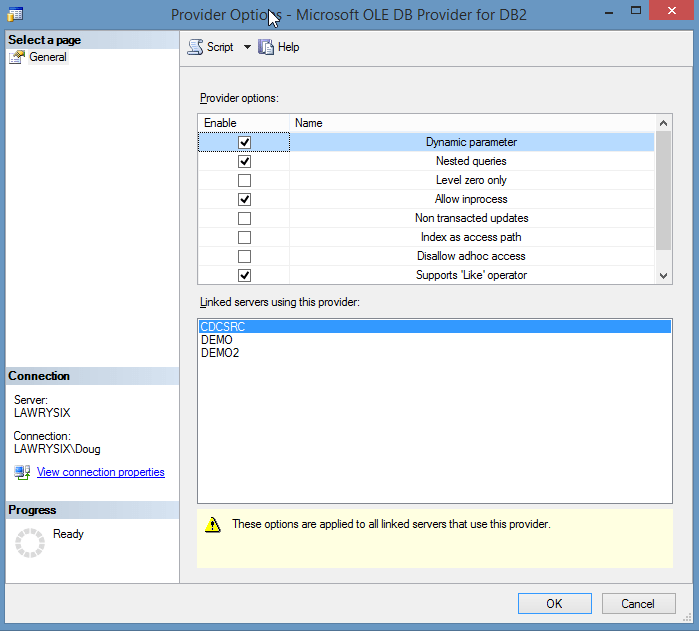Enable the Level zero only checkbox

click(244, 181)
